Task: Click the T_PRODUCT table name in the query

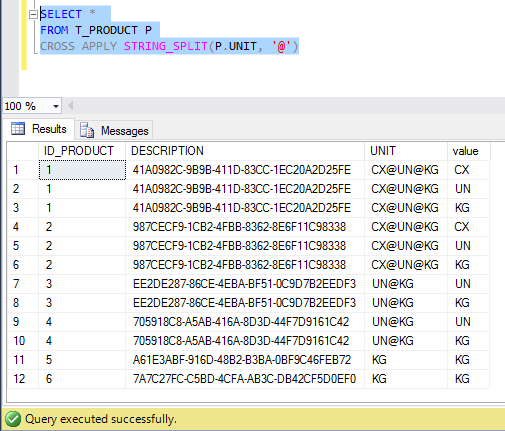Action: pos(106,30)
